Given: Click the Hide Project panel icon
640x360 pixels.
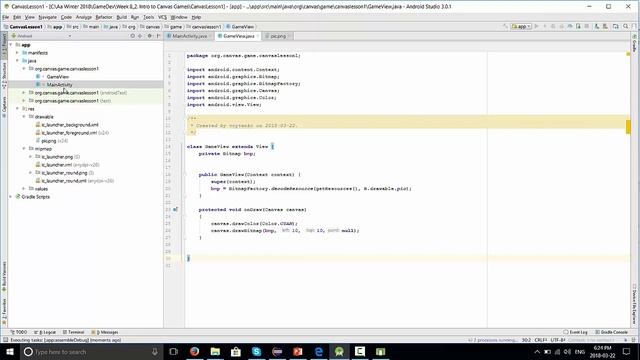Looking at the screenshot, I should tap(158, 36).
